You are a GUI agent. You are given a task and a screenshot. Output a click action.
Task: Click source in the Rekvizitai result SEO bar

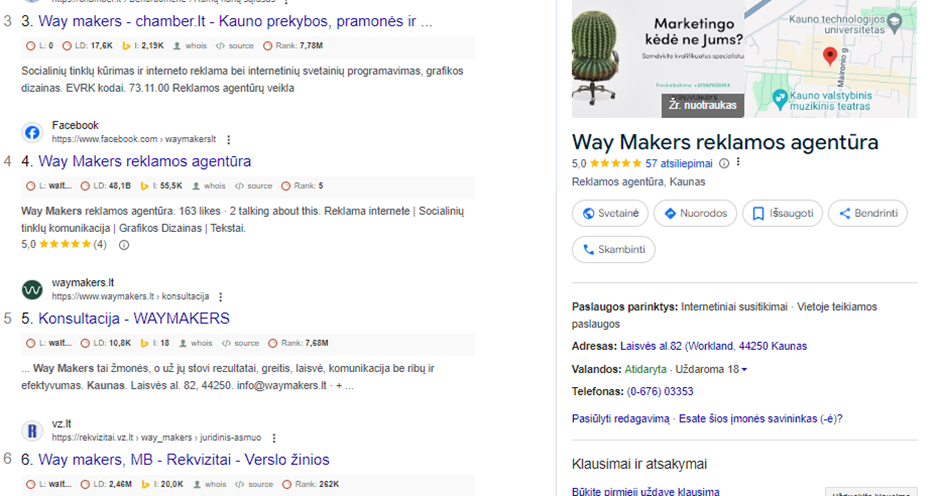(x=255, y=484)
